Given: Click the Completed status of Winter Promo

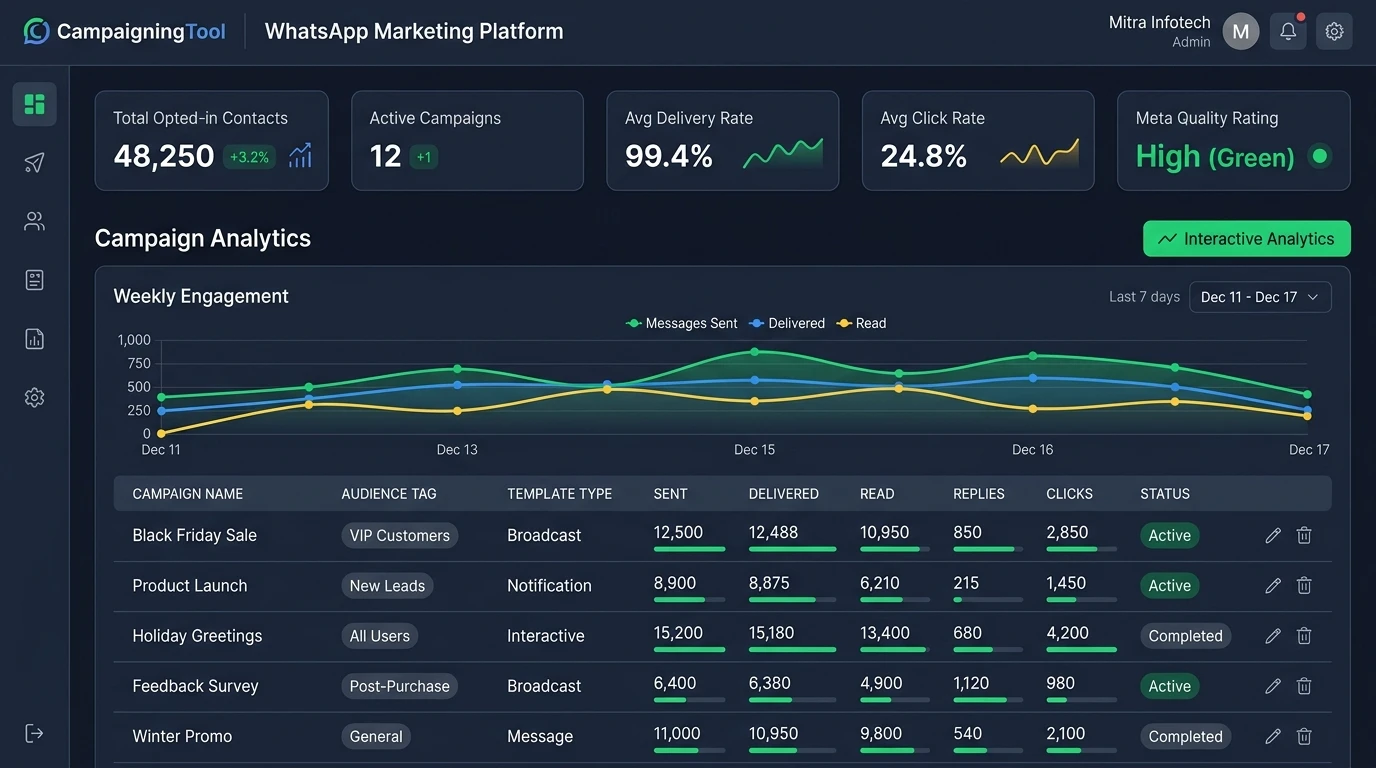Looking at the screenshot, I should coord(1186,737).
